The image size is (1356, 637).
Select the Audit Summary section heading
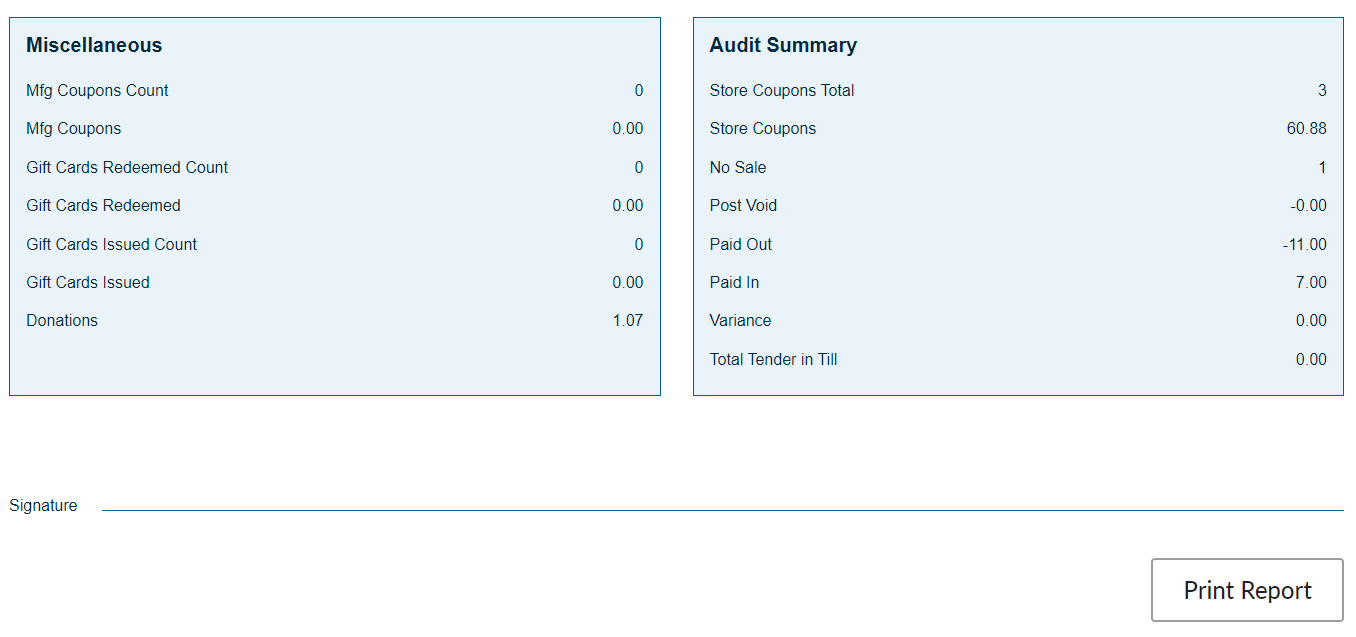tap(783, 45)
